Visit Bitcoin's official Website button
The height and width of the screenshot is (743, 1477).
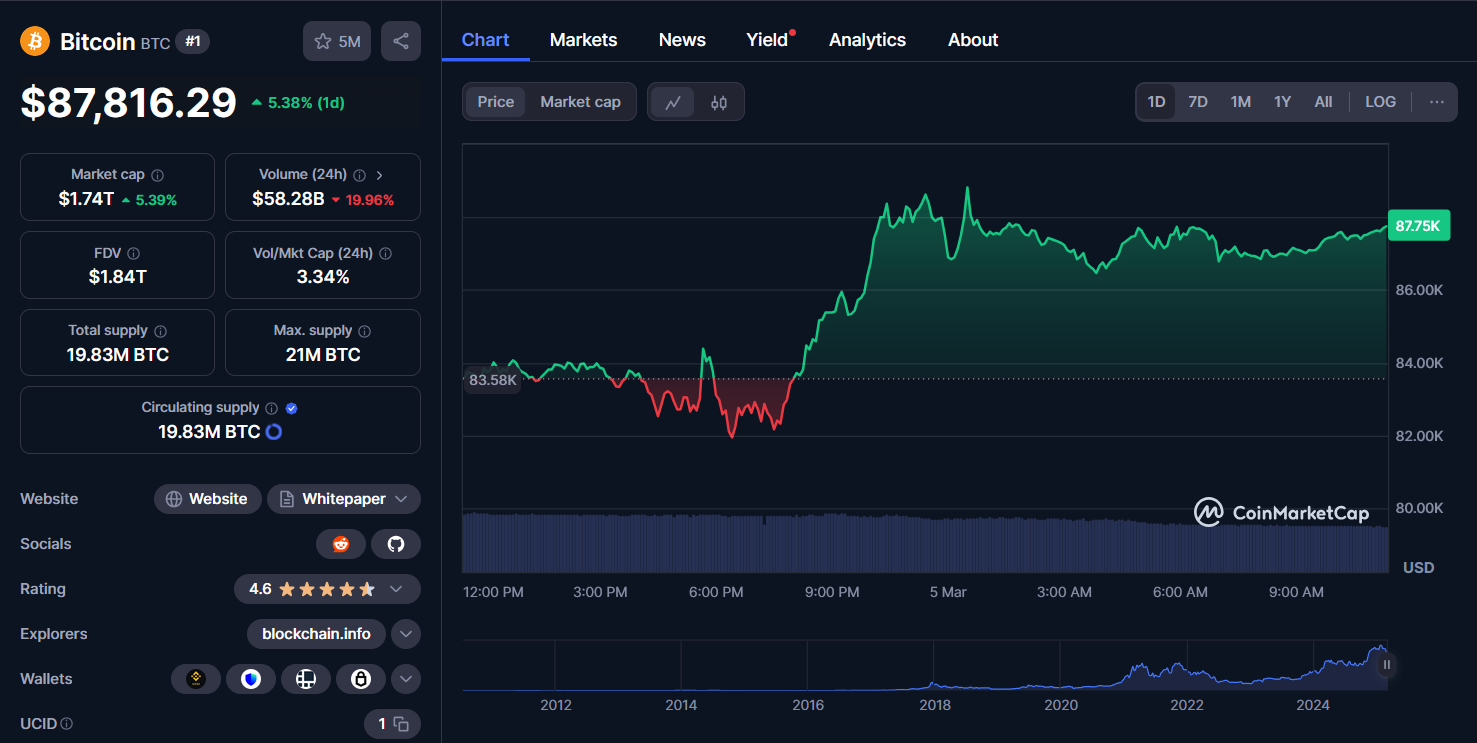(x=207, y=498)
